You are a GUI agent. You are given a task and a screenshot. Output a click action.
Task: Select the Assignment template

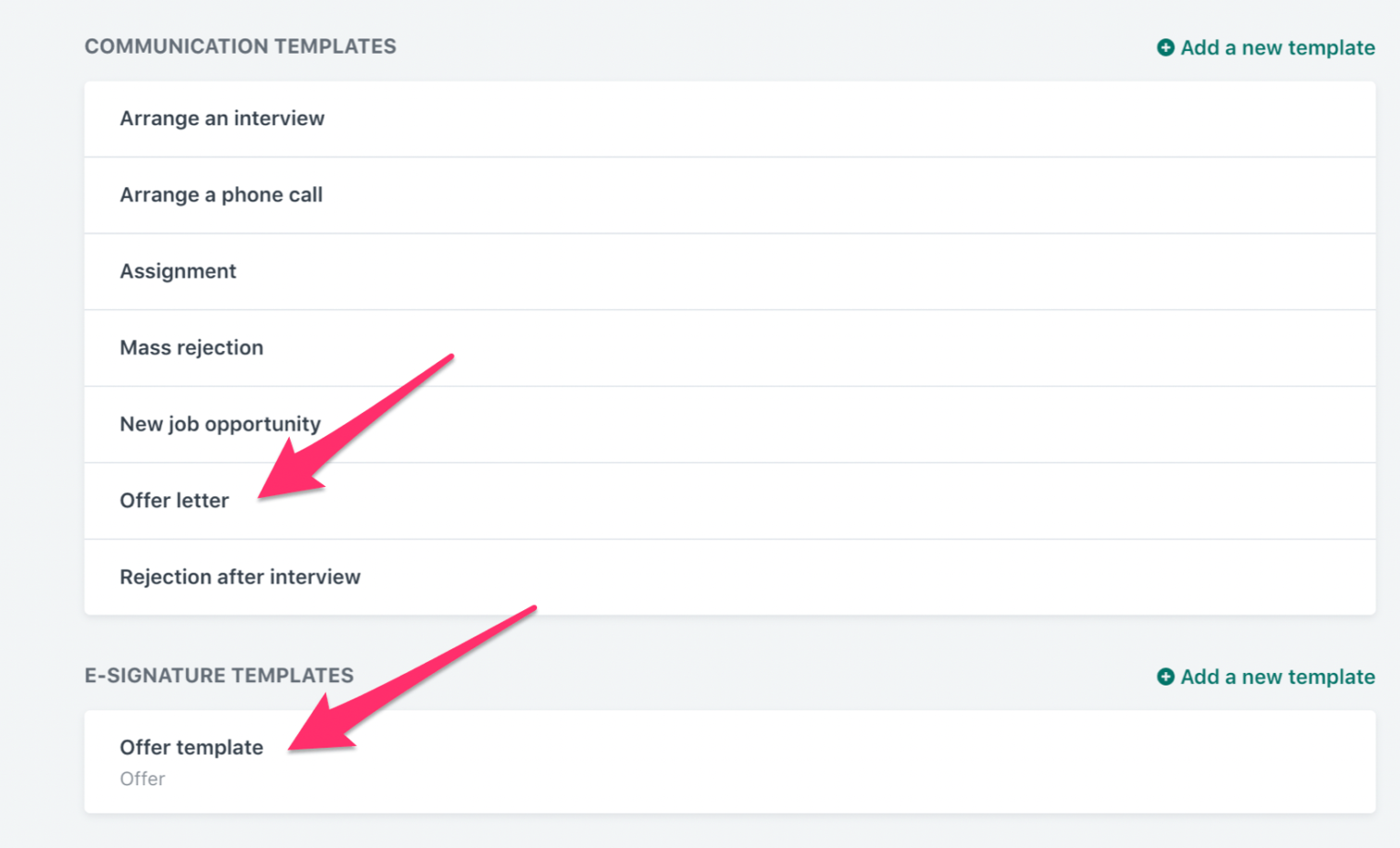(178, 272)
